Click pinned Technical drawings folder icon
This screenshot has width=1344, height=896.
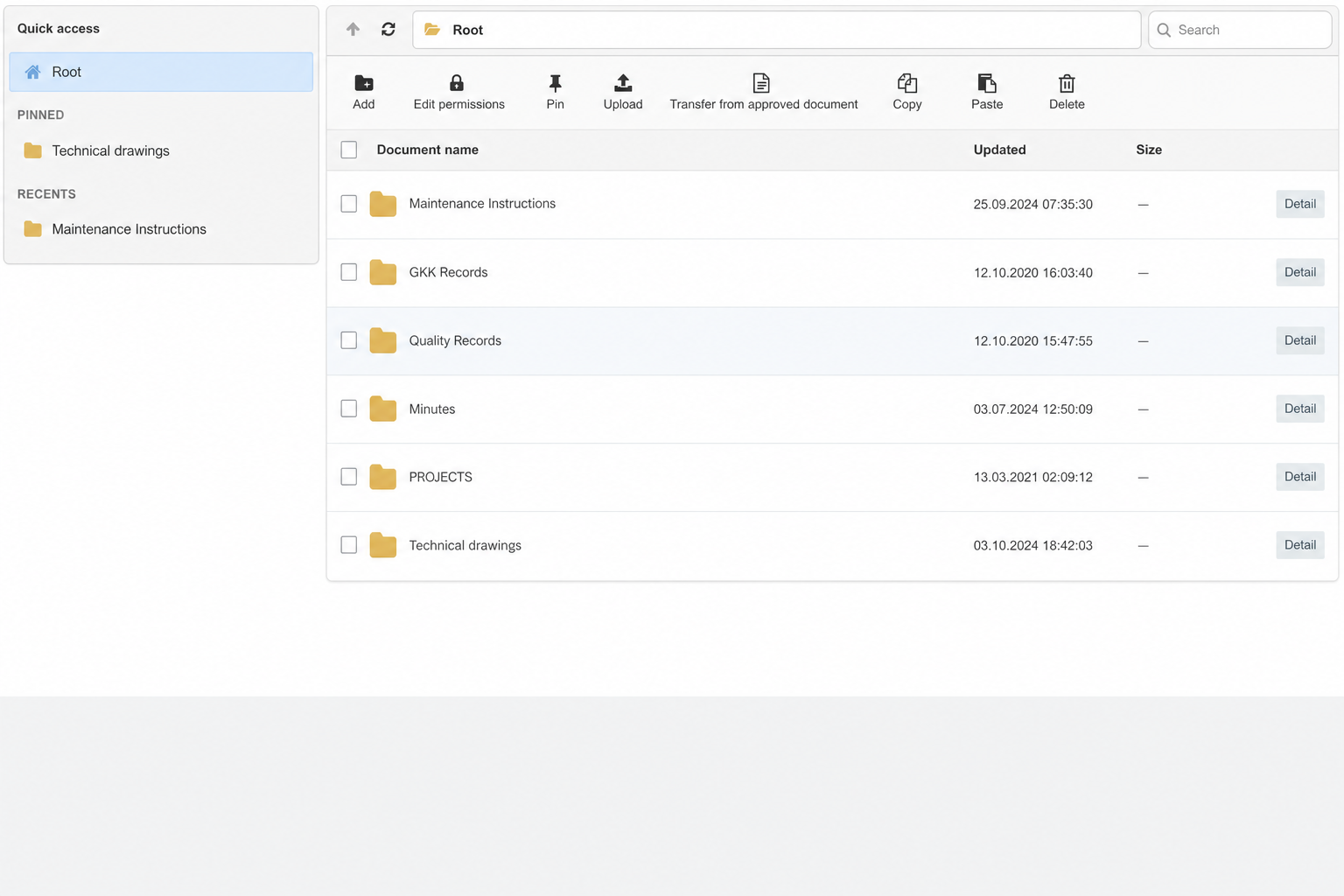(33, 150)
